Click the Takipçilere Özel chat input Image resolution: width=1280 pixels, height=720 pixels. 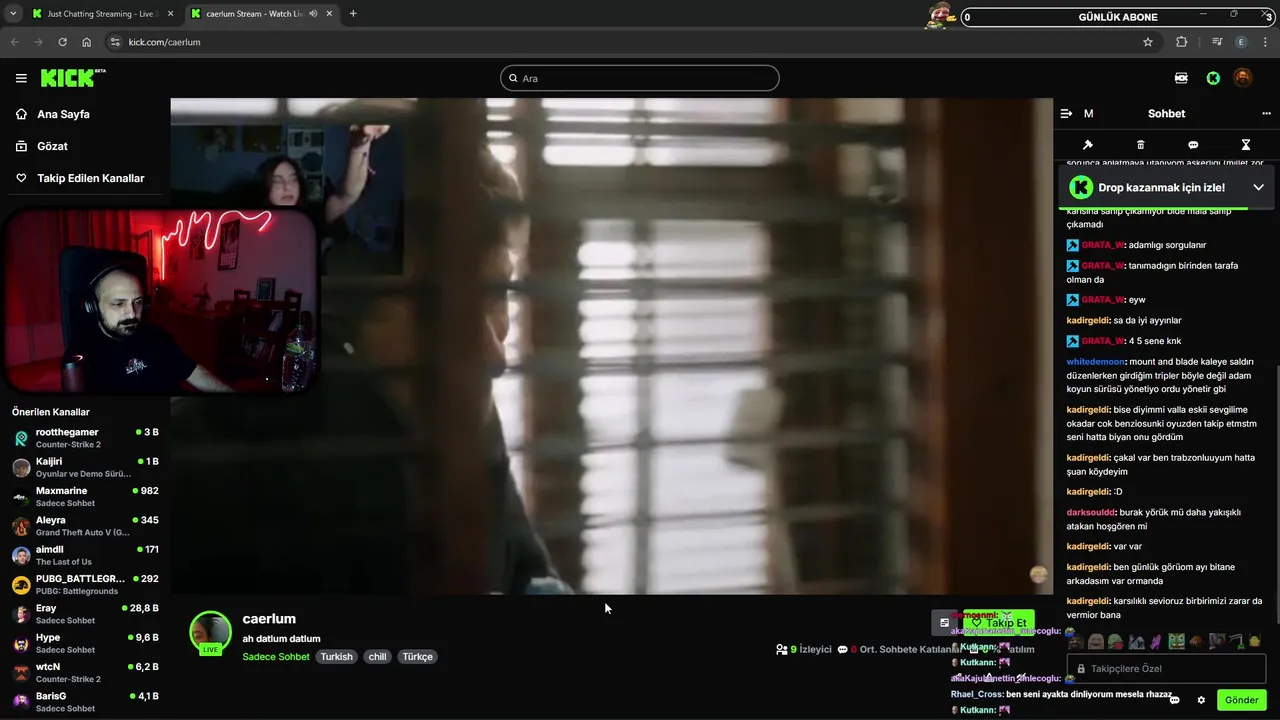click(1166, 668)
